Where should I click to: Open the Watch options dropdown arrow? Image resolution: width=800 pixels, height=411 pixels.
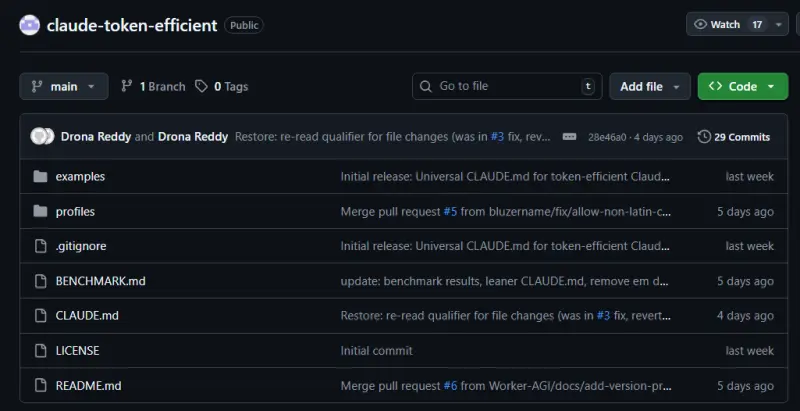tap(780, 25)
